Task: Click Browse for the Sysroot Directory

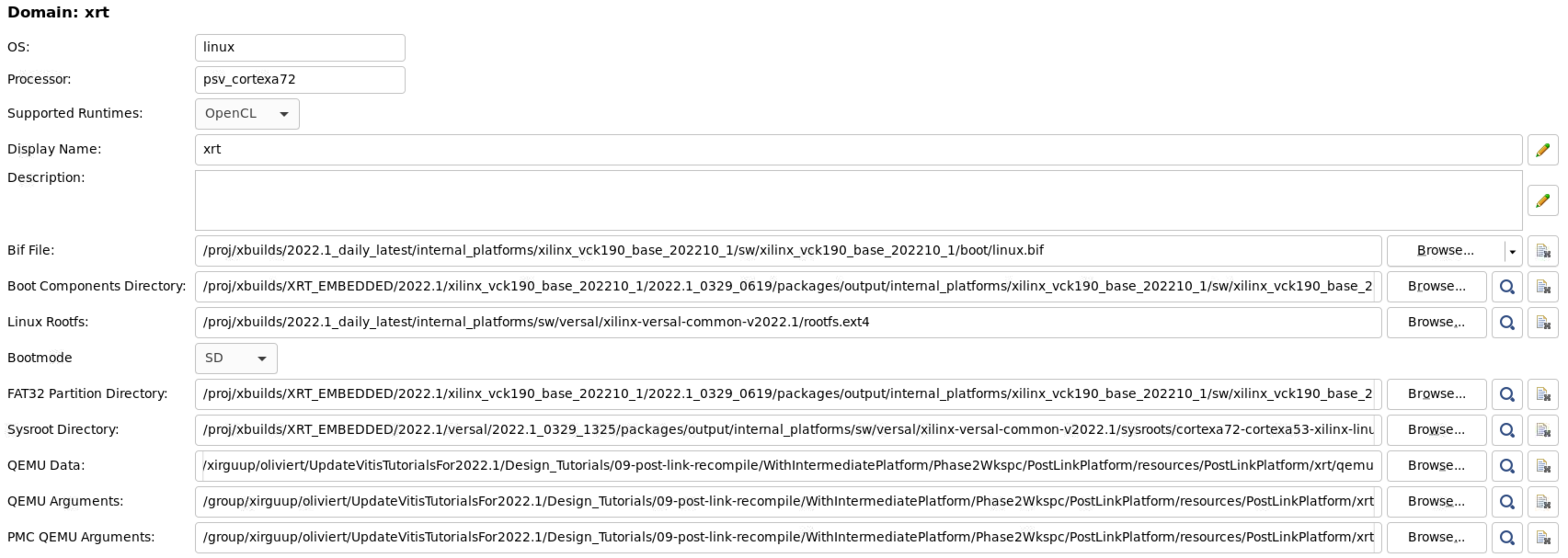Action: click(1436, 430)
